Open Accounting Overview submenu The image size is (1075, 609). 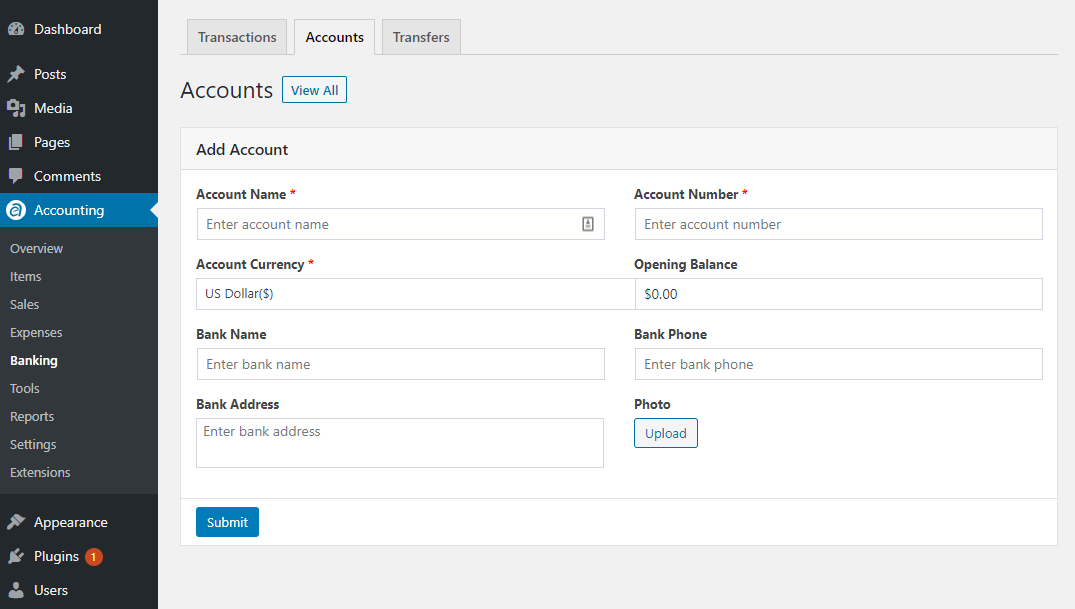point(36,248)
